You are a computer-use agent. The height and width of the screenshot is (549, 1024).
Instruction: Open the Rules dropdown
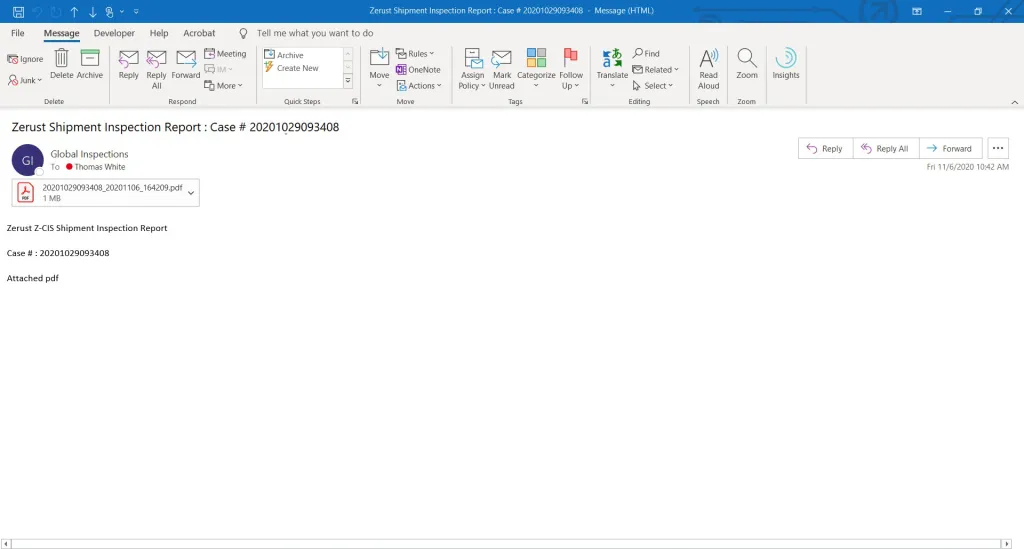click(x=415, y=54)
